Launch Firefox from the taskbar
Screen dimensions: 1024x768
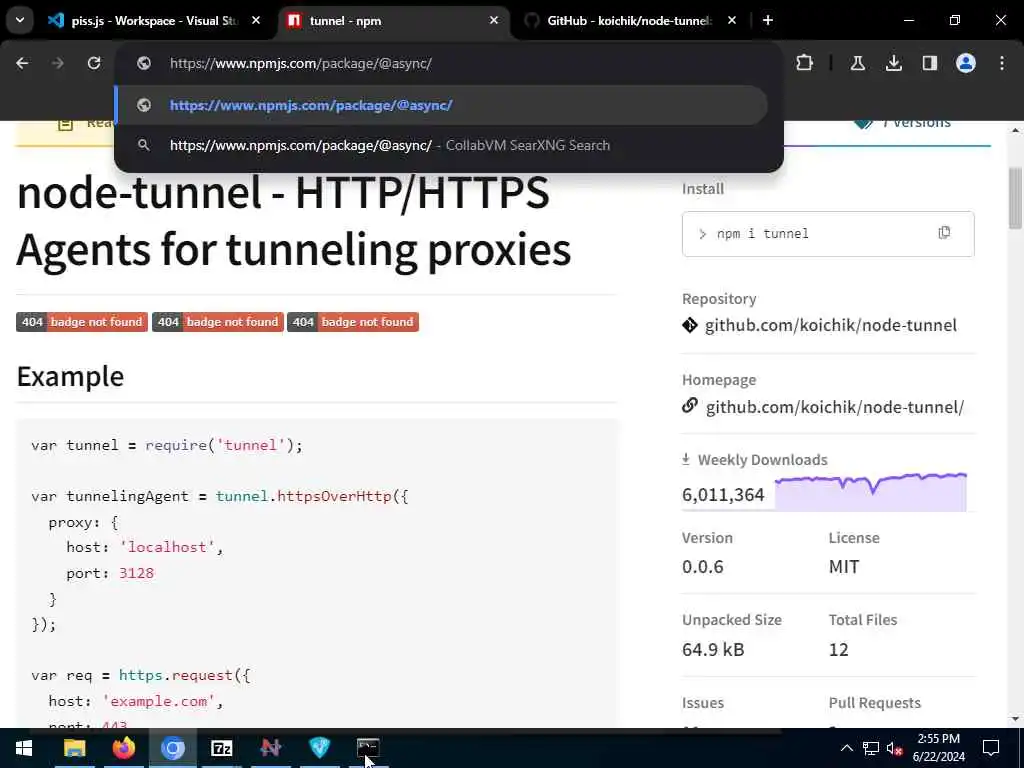pos(123,748)
